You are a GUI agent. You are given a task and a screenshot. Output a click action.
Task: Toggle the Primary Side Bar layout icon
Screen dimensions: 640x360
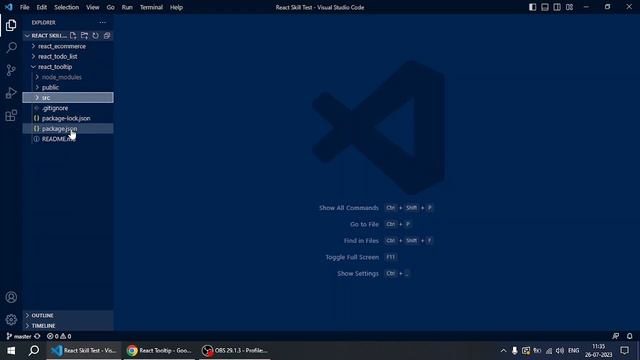tap(532, 7)
